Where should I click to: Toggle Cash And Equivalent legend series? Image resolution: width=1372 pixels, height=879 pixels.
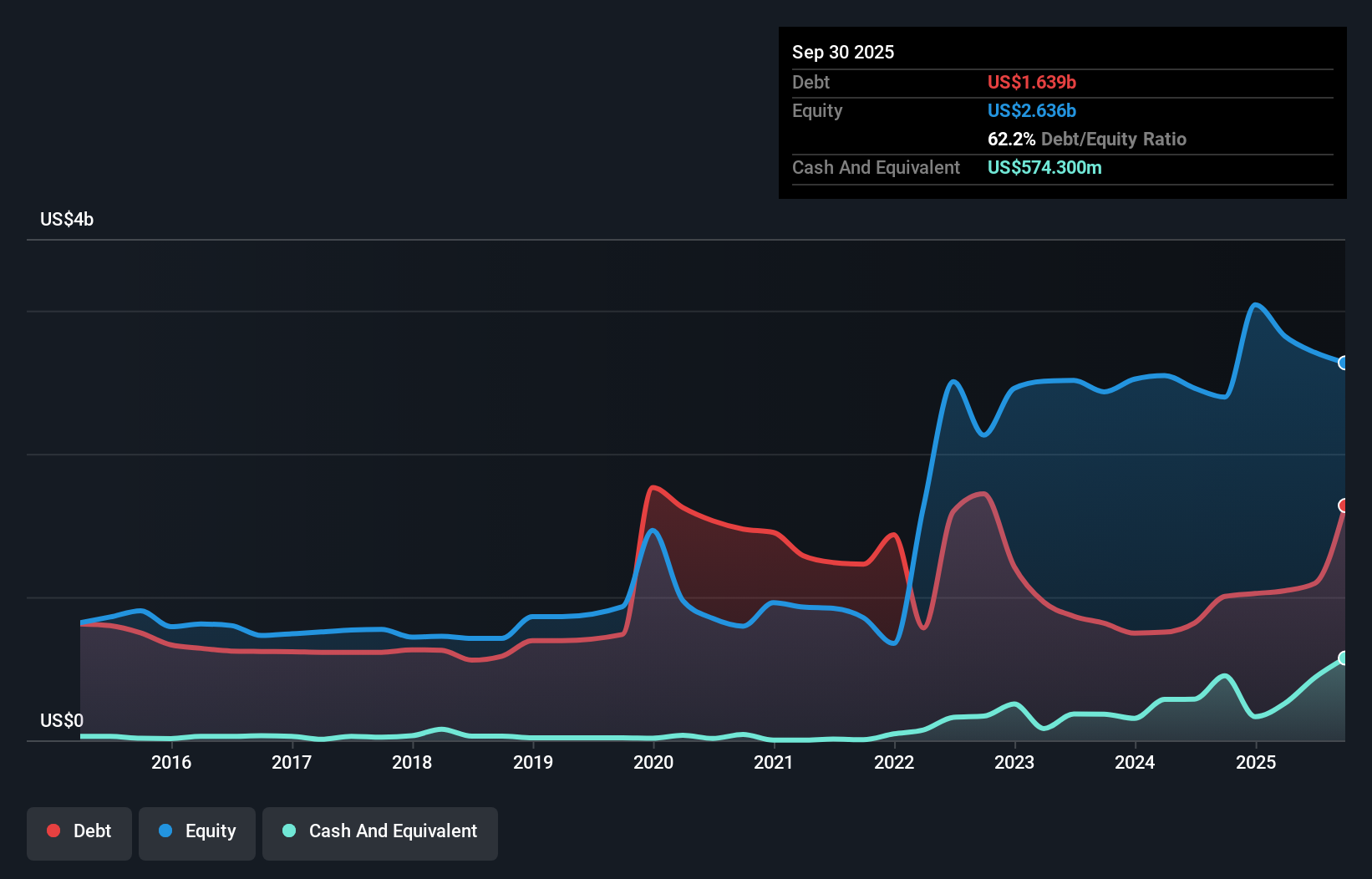coord(380,833)
